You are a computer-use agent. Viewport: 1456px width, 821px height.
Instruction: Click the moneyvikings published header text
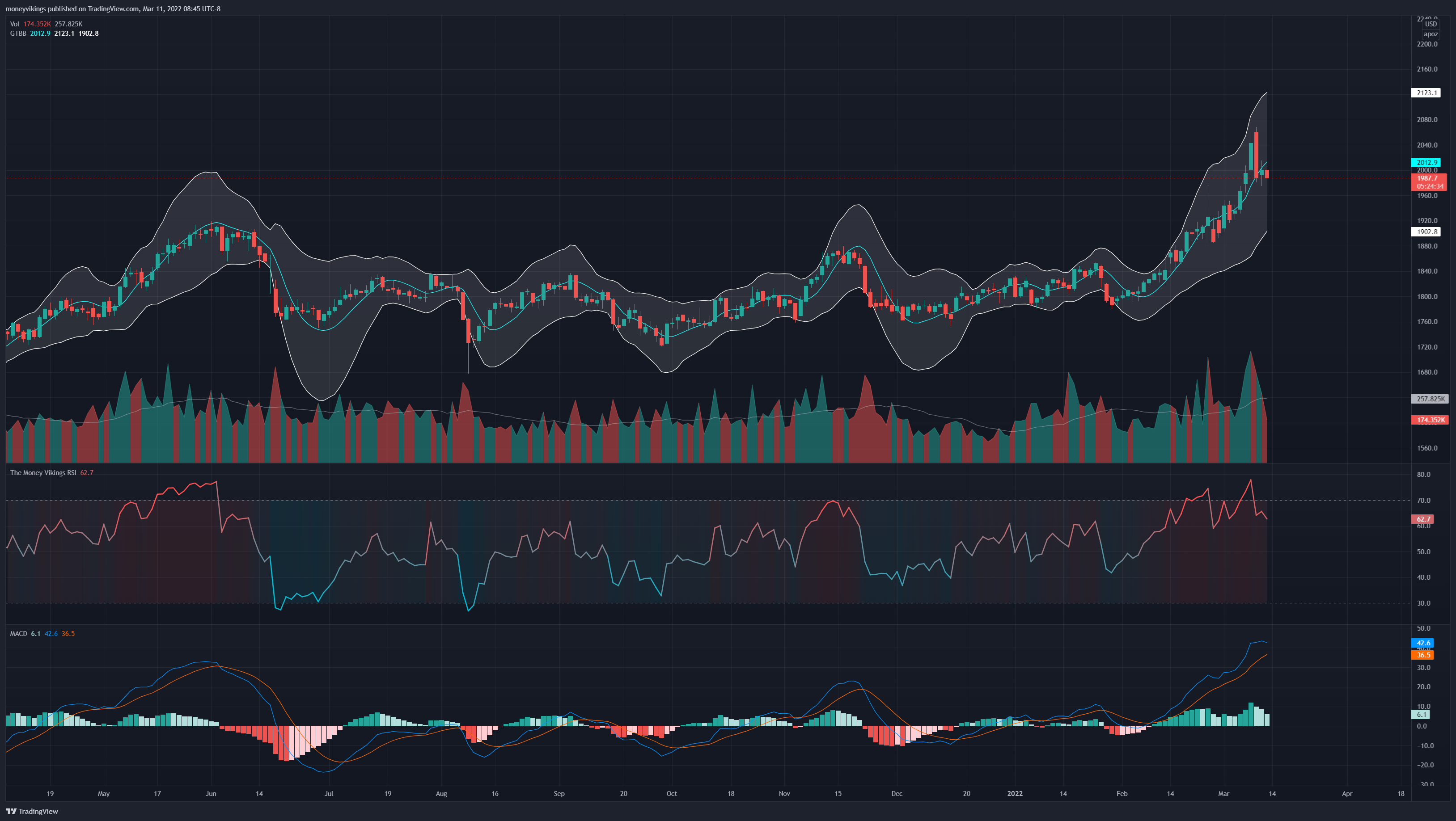113,8
